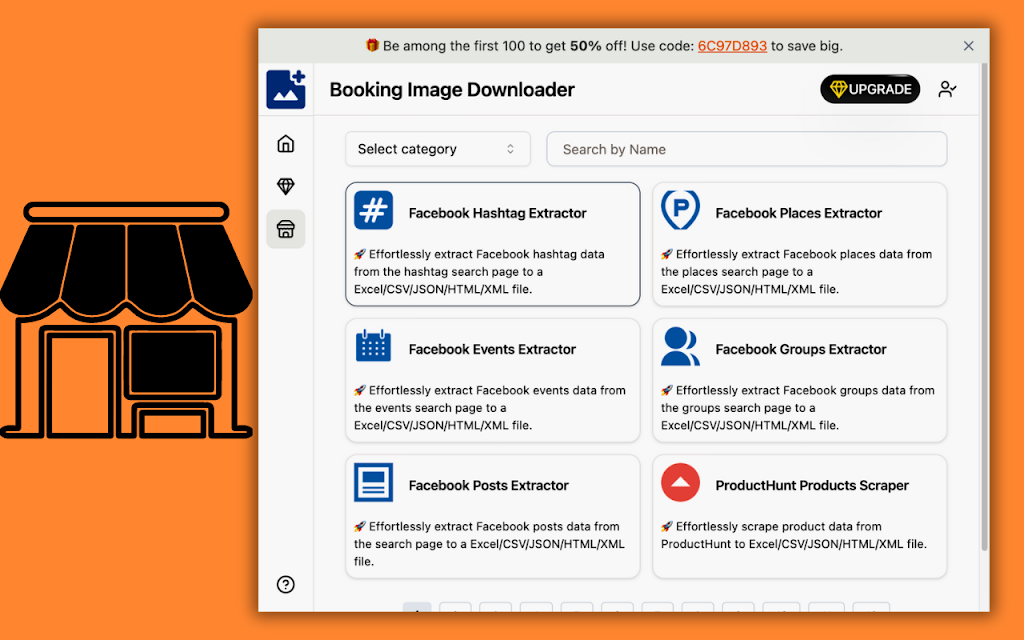Dismiss the promo banner with X
The image size is (1024, 640).
(x=968, y=46)
